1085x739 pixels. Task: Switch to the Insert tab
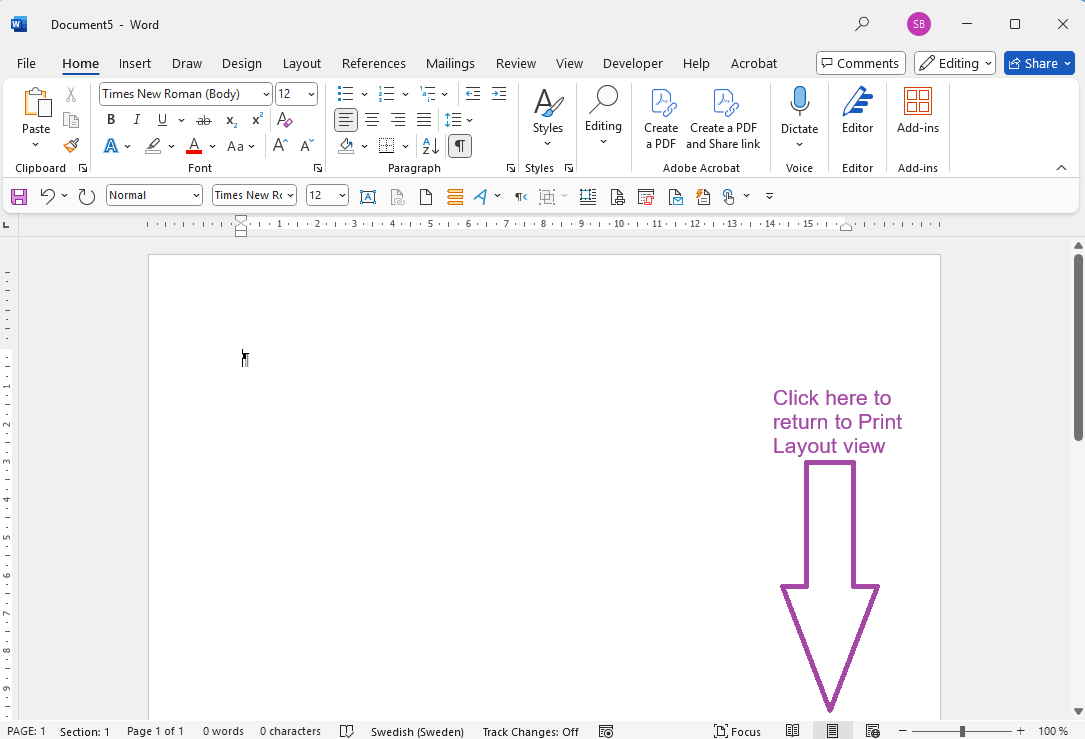click(134, 63)
